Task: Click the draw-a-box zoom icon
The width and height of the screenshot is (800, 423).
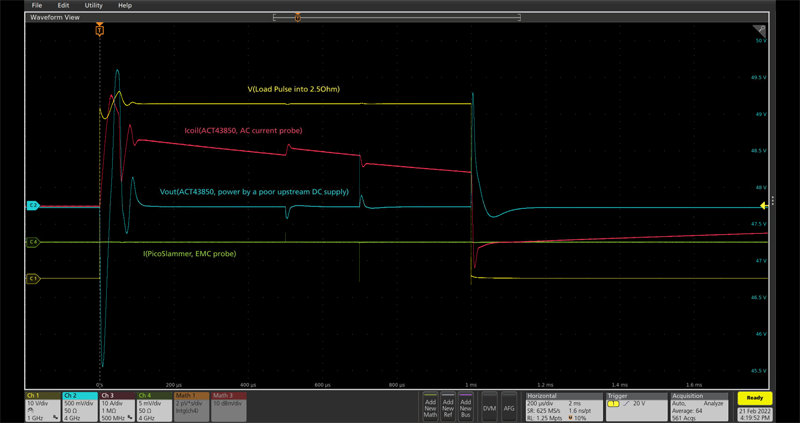Action: 759,30
